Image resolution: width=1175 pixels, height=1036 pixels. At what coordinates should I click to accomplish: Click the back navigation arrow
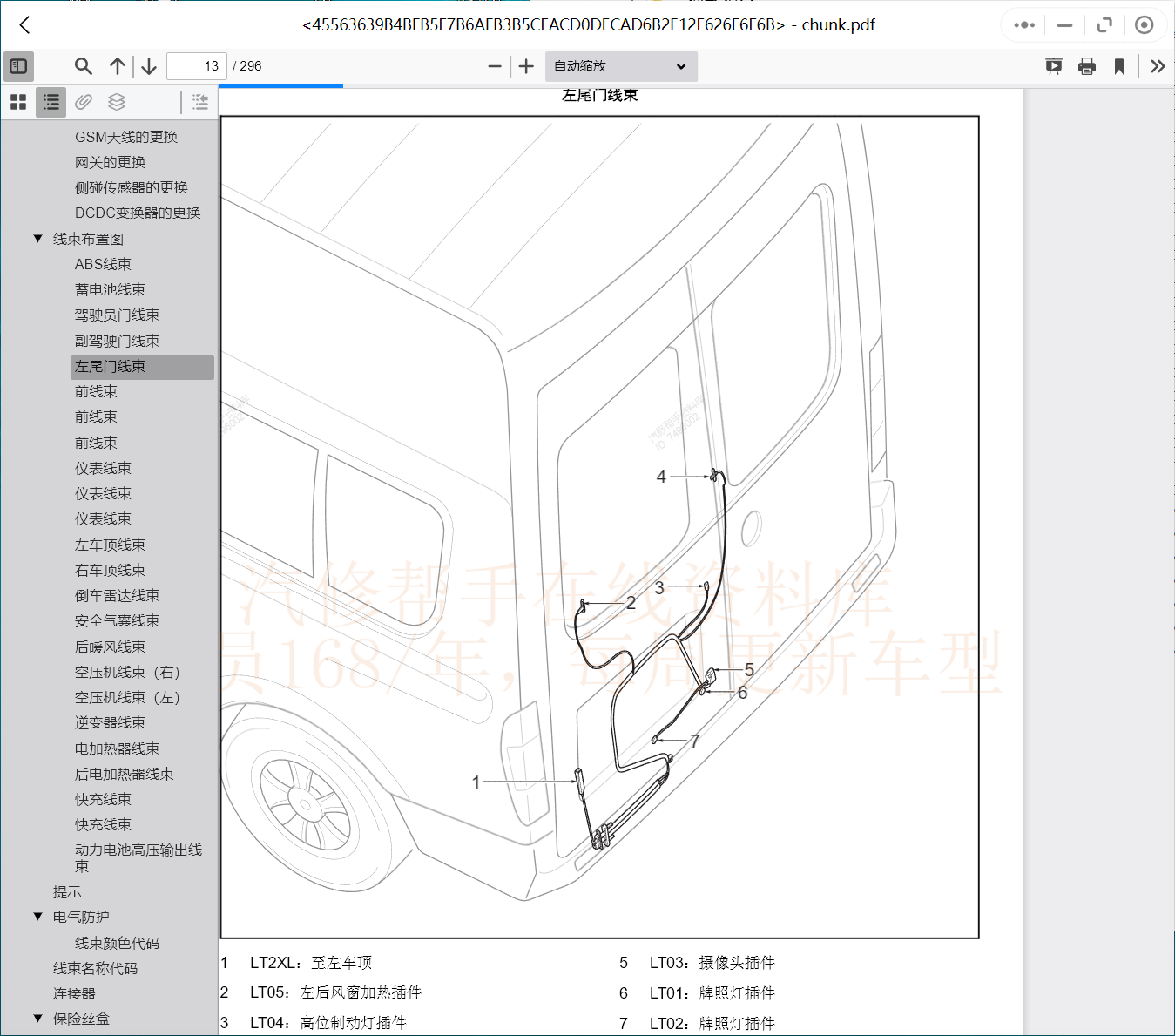[x=24, y=25]
